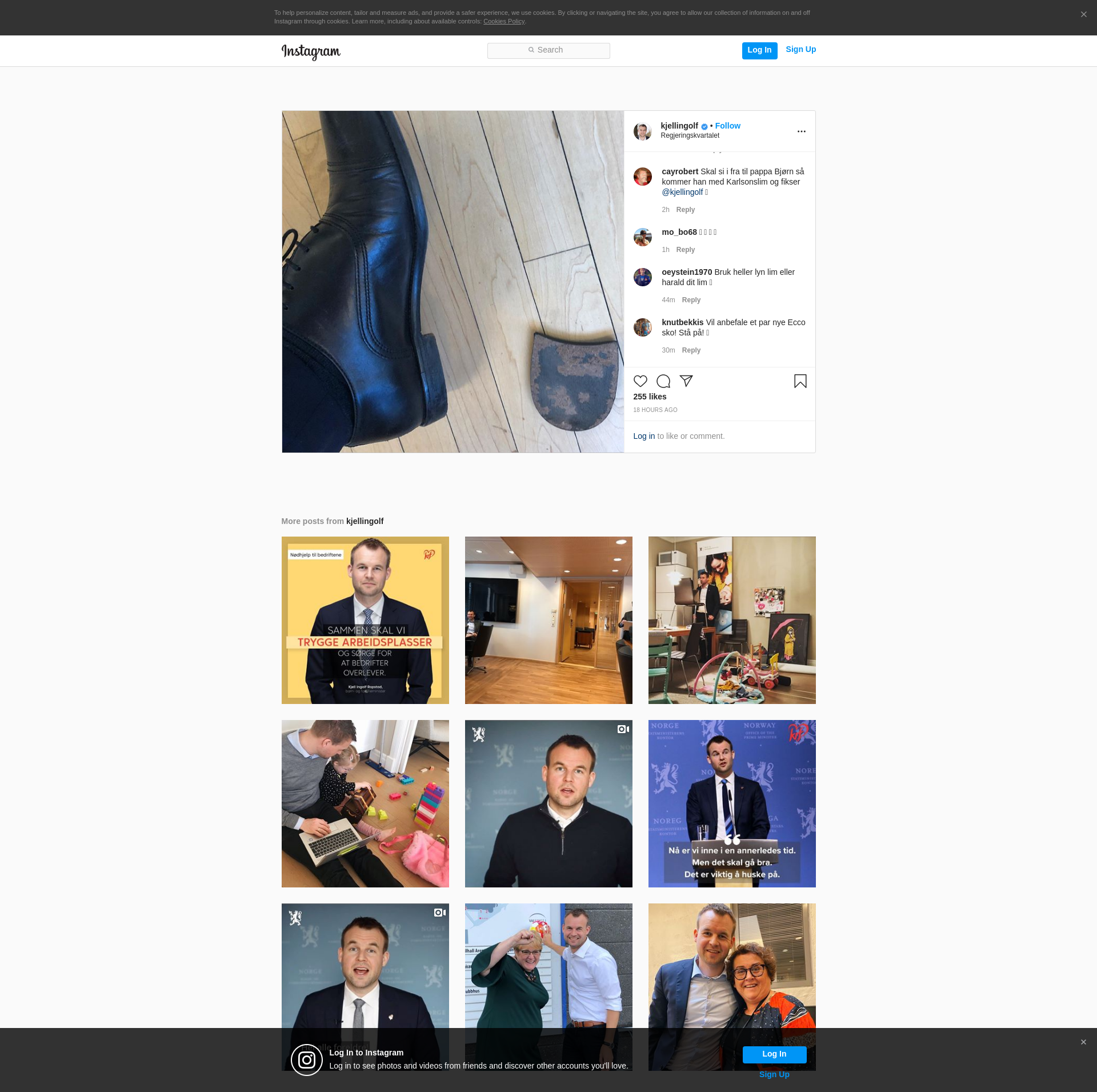Click the 2h timestamp on cayrobert's comment
Viewport: 1097px width, 1092px height.
pos(666,210)
